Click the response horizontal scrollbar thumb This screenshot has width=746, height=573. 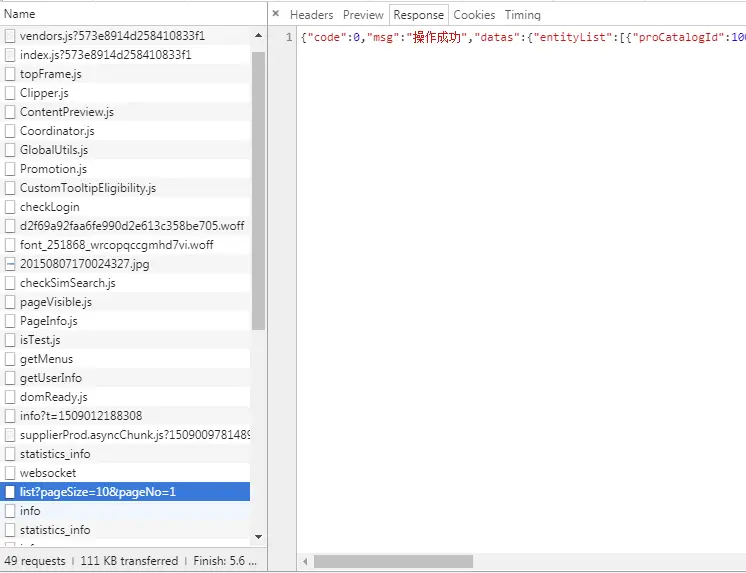coord(393,562)
